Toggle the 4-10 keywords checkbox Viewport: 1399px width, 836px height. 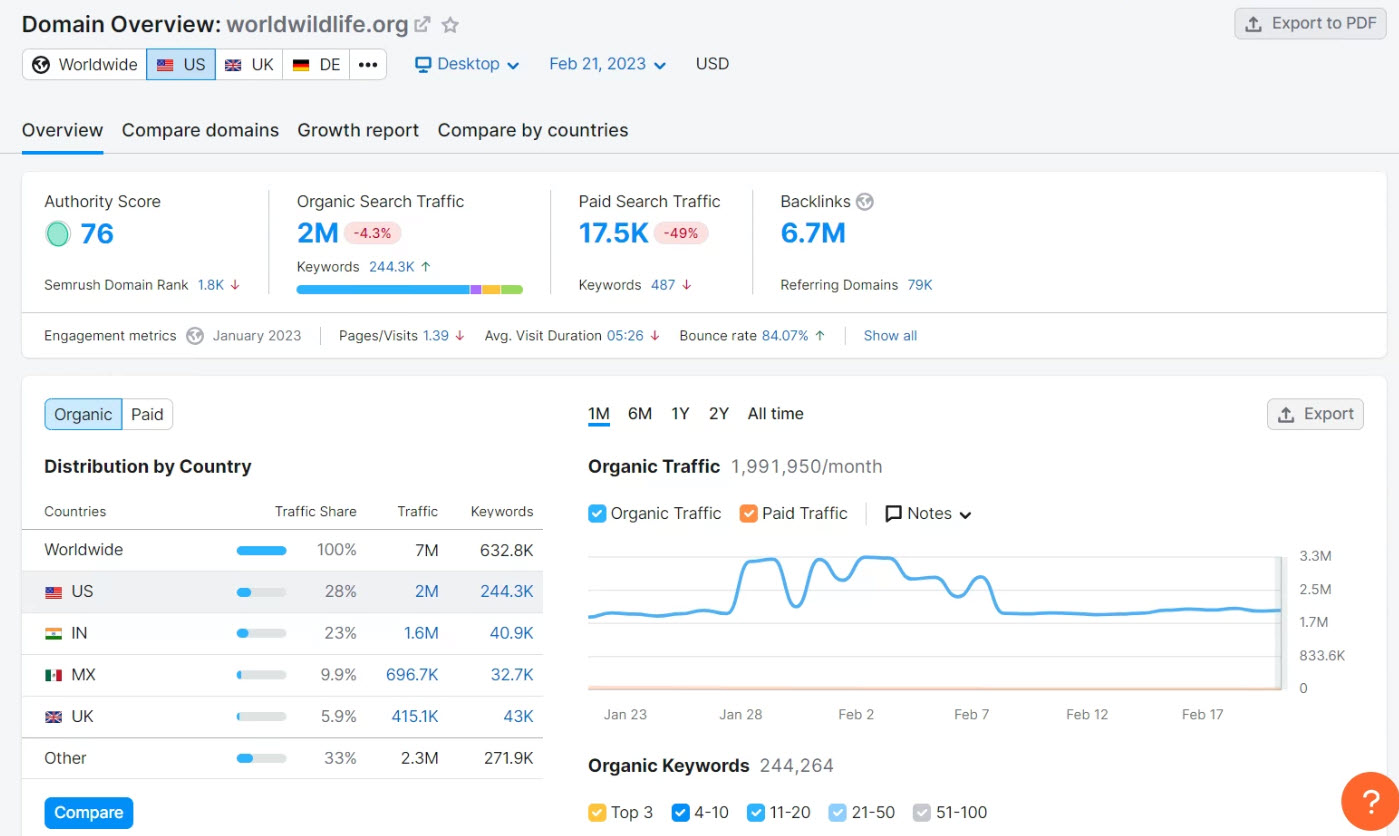pos(681,812)
